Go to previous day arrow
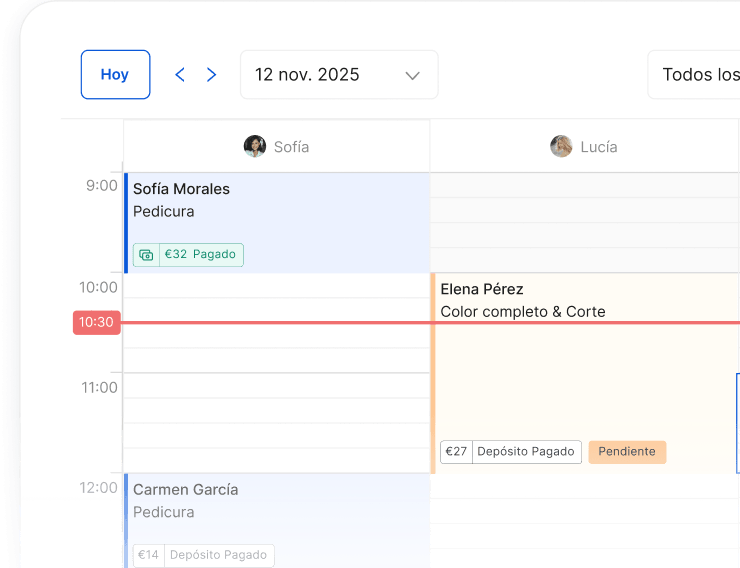The image size is (740, 568). tap(180, 75)
